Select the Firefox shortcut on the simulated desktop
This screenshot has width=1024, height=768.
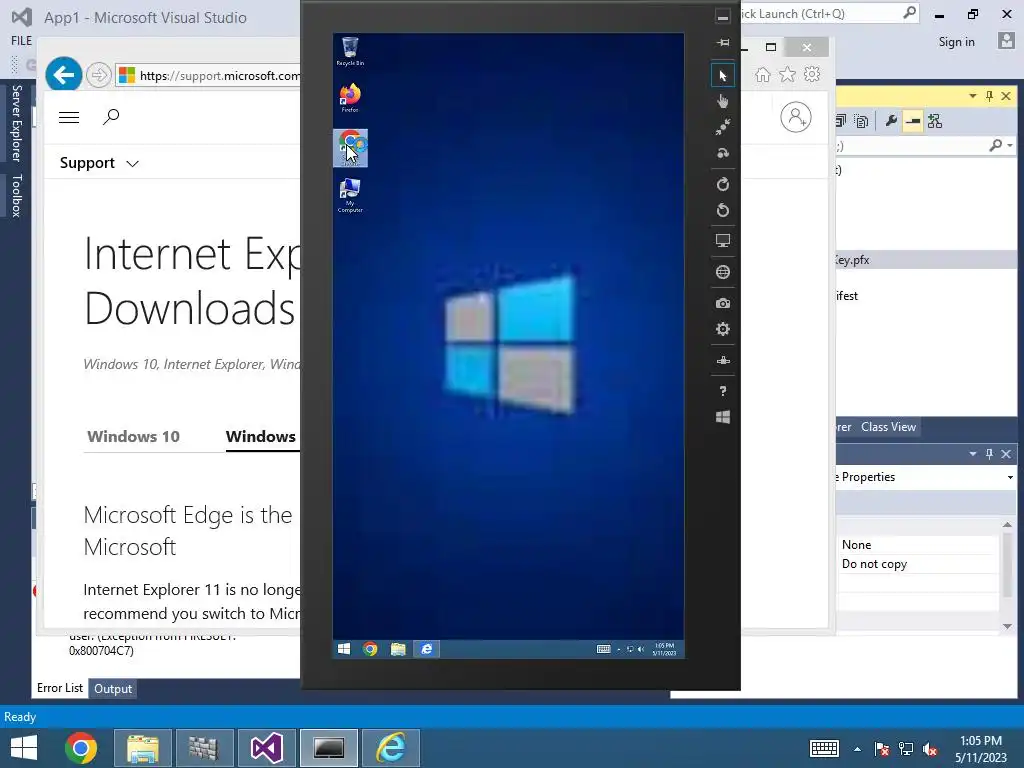point(350,98)
